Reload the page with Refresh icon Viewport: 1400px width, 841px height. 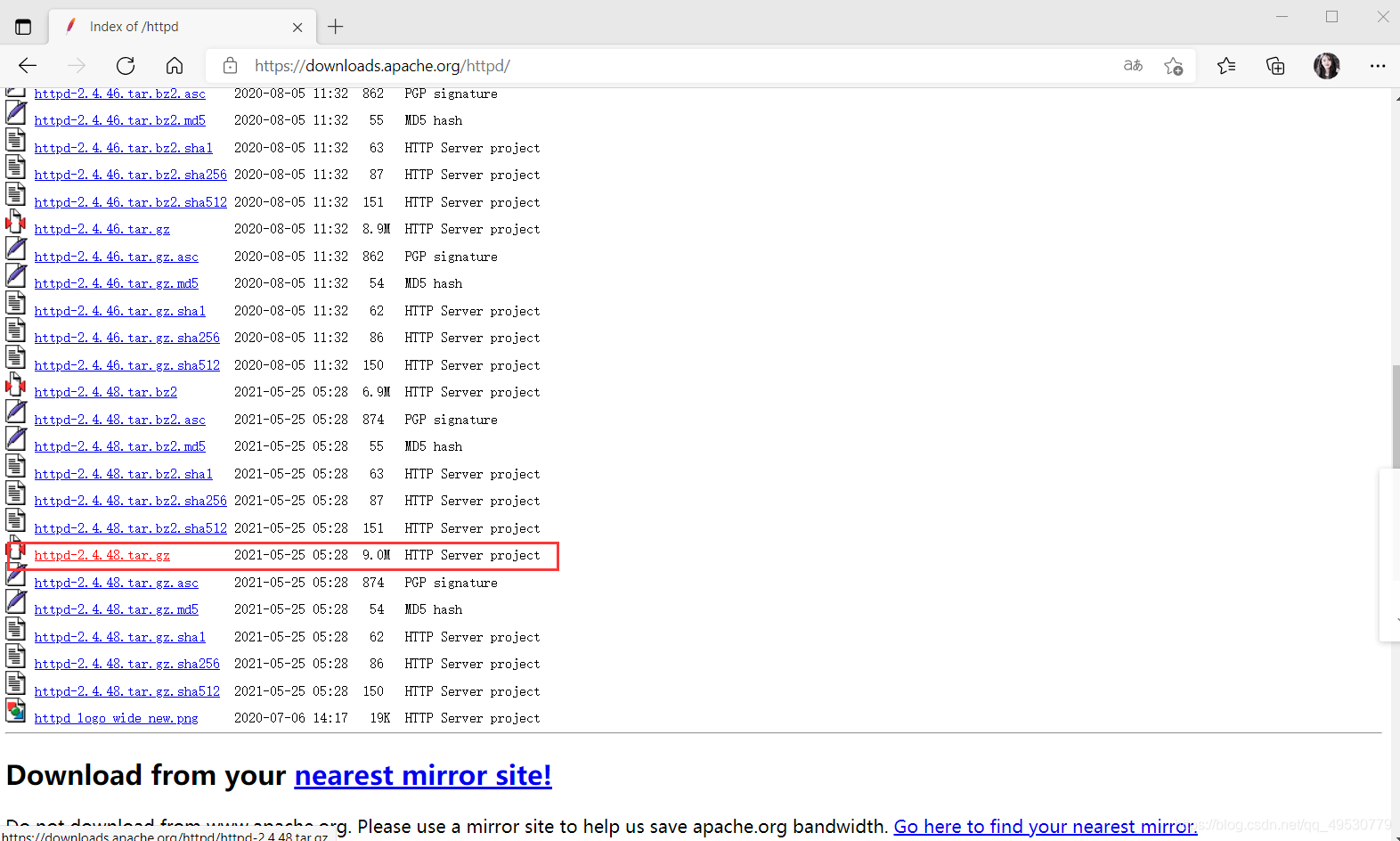126,66
